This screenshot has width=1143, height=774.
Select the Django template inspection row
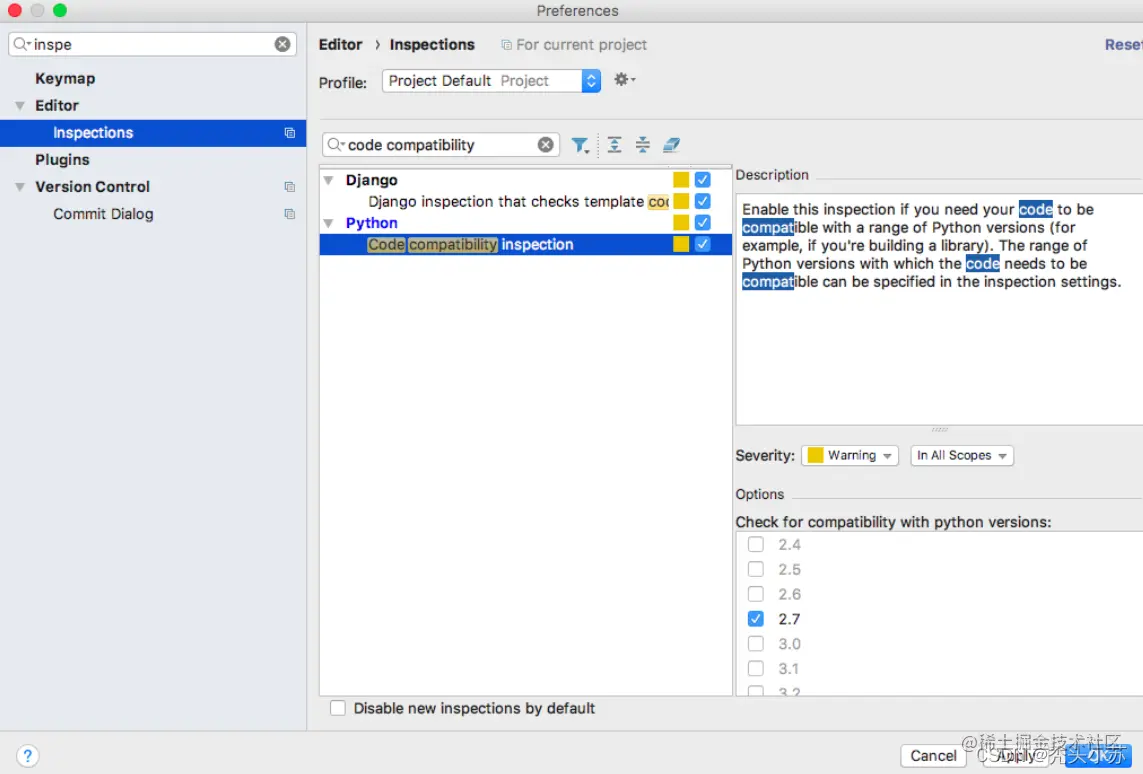click(525, 201)
